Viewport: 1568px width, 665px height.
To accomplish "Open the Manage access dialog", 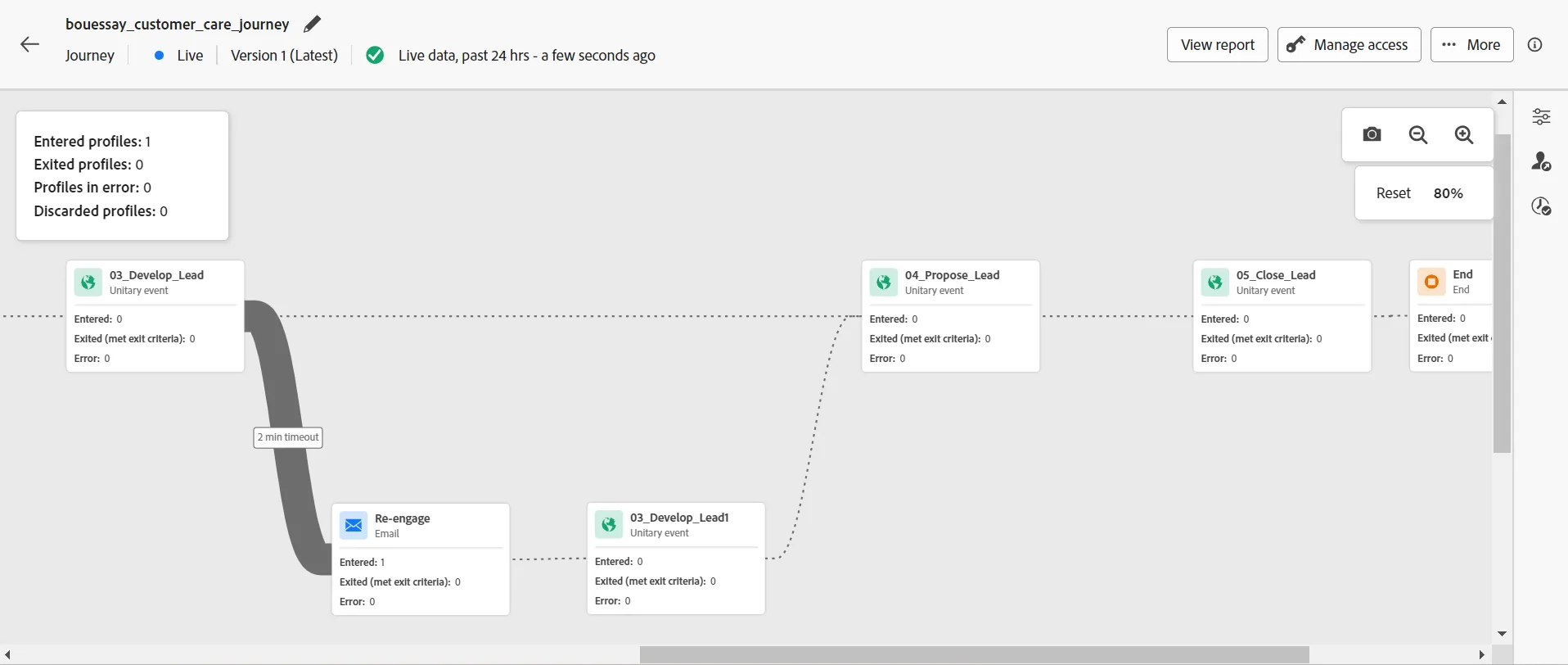I will [1349, 45].
